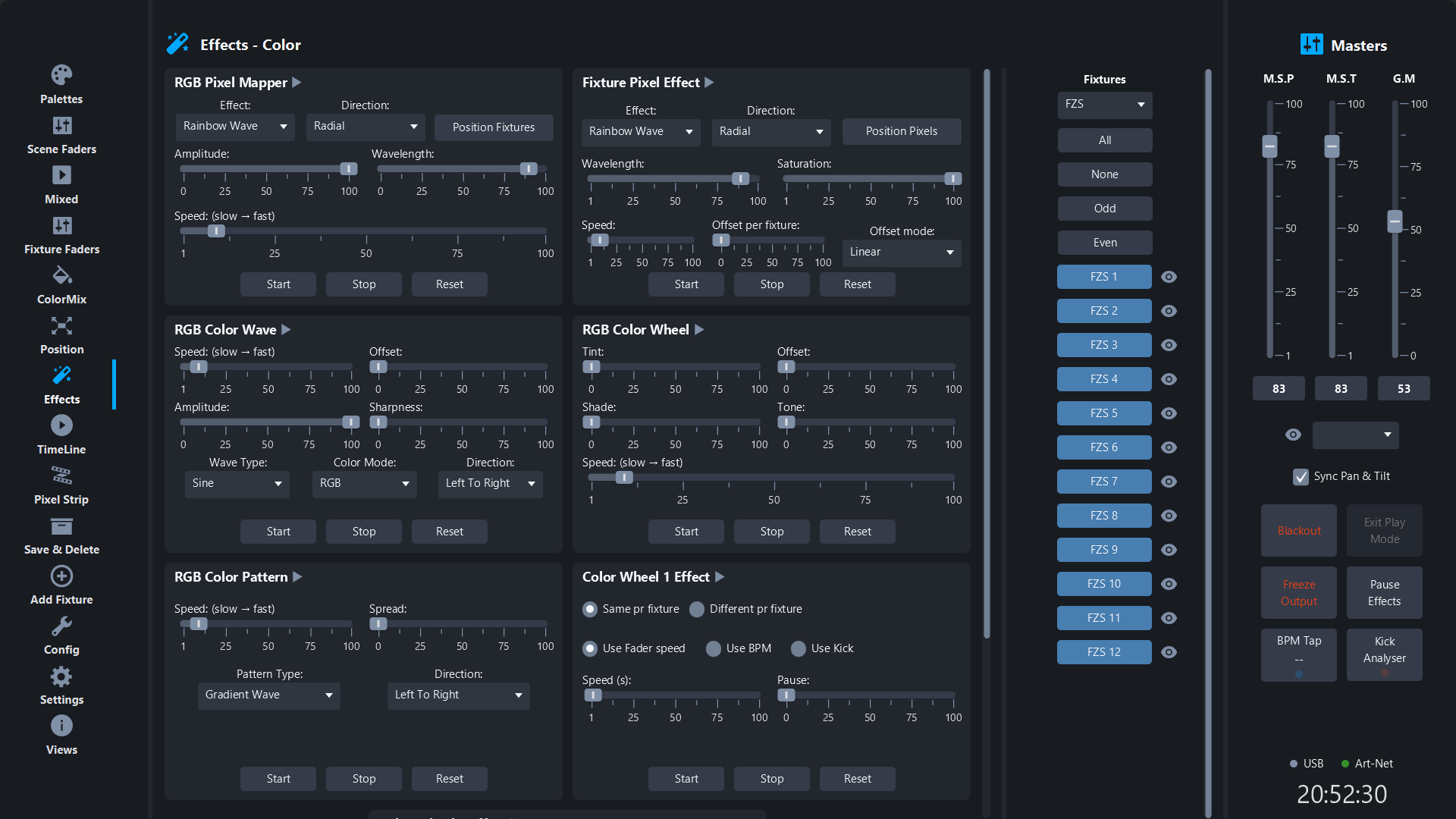Click the G.M master fader handle

click(1395, 221)
